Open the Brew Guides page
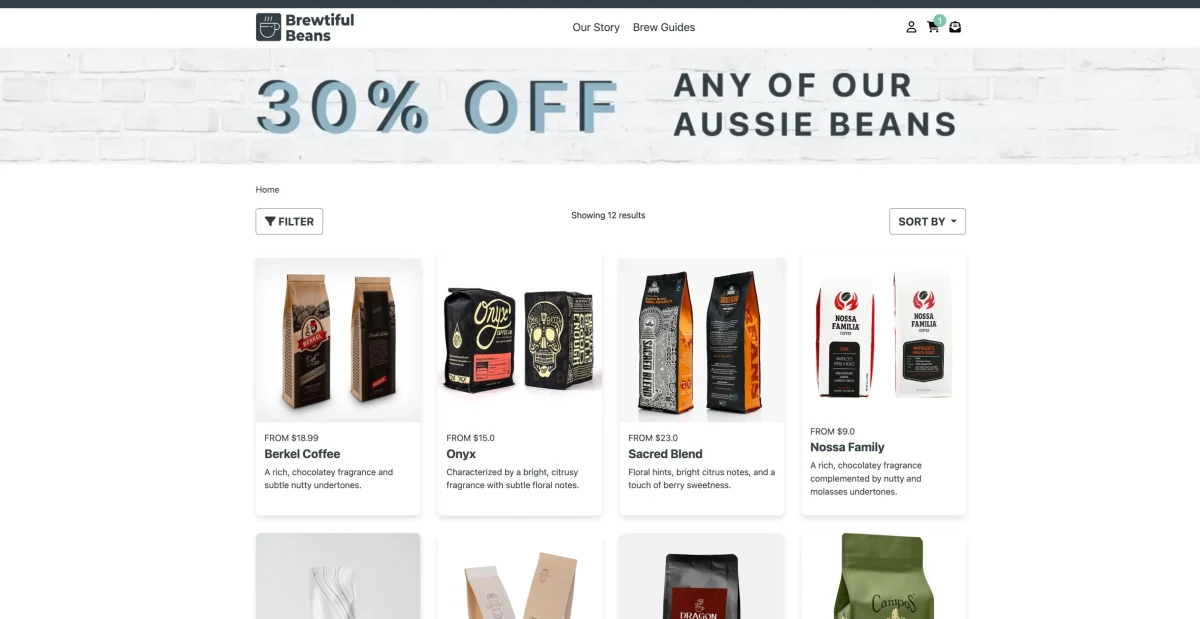Viewport: 1200px width, 619px height. click(x=664, y=27)
